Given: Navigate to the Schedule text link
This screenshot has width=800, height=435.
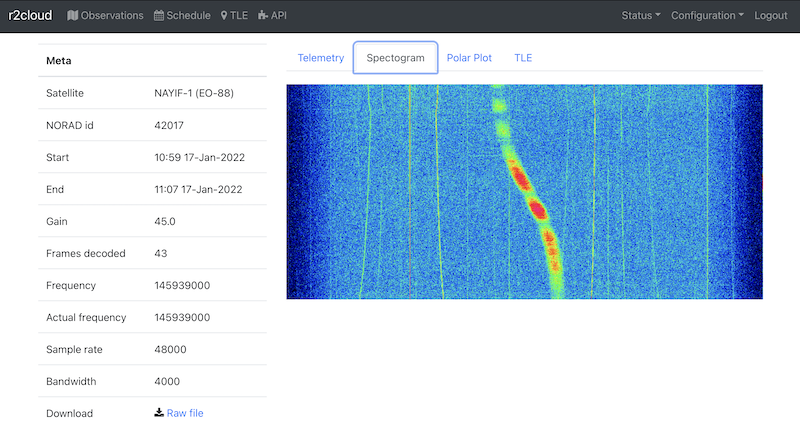Looking at the screenshot, I should [x=189, y=16].
